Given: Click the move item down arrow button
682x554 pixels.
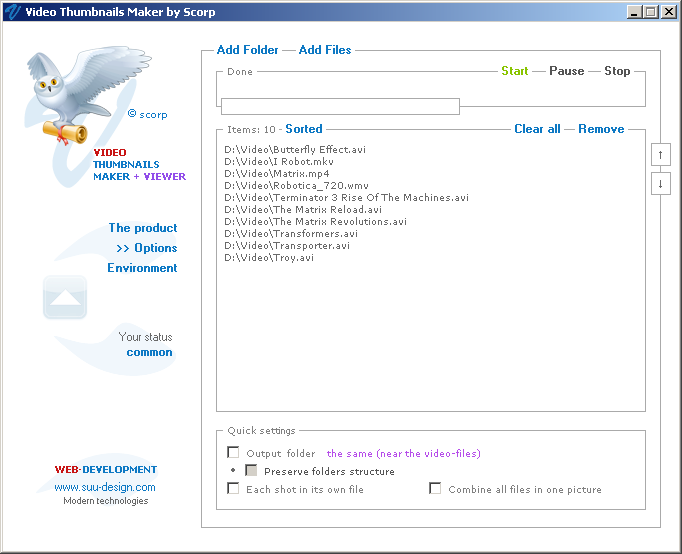Looking at the screenshot, I should [660, 184].
